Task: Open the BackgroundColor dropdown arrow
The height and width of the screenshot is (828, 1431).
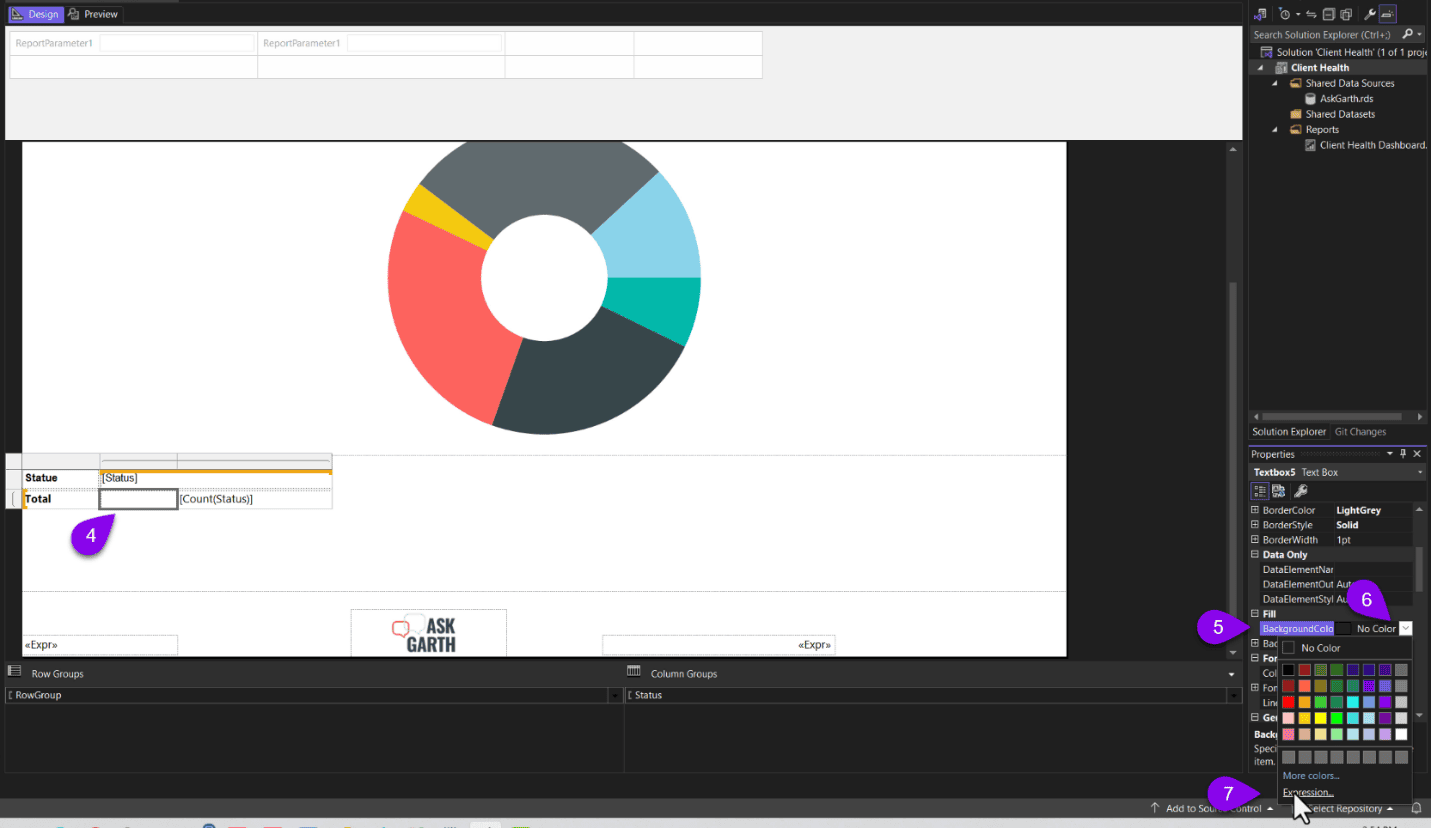Action: (1406, 629)
